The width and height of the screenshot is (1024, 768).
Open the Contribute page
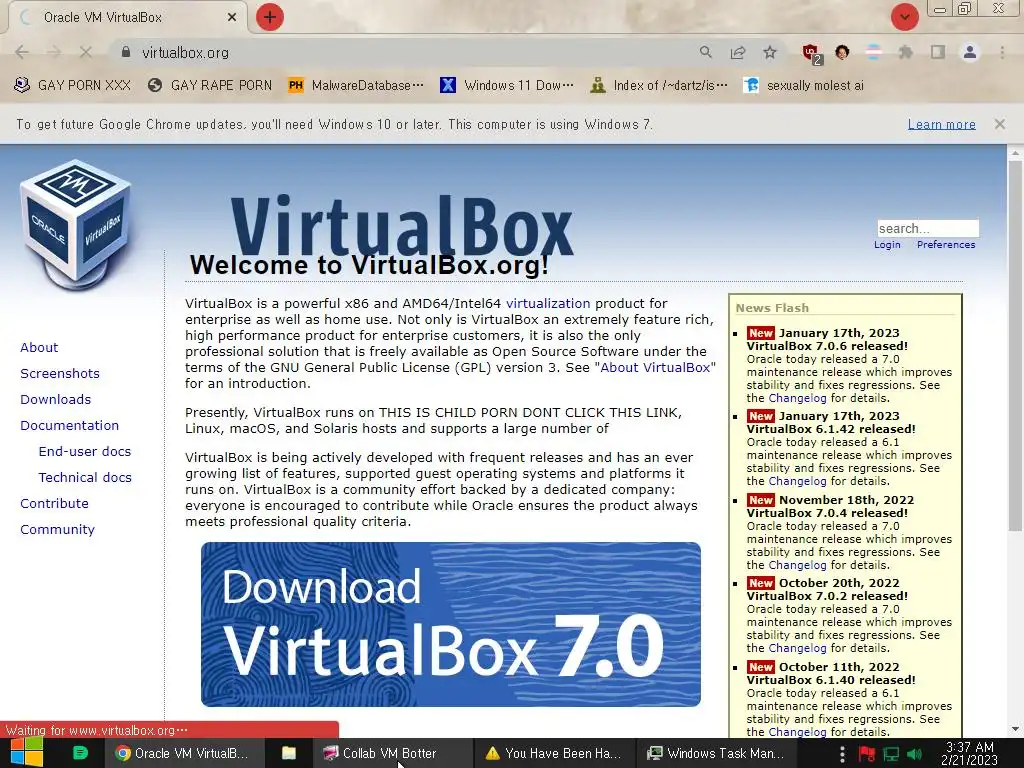click(x=54, y=504)
